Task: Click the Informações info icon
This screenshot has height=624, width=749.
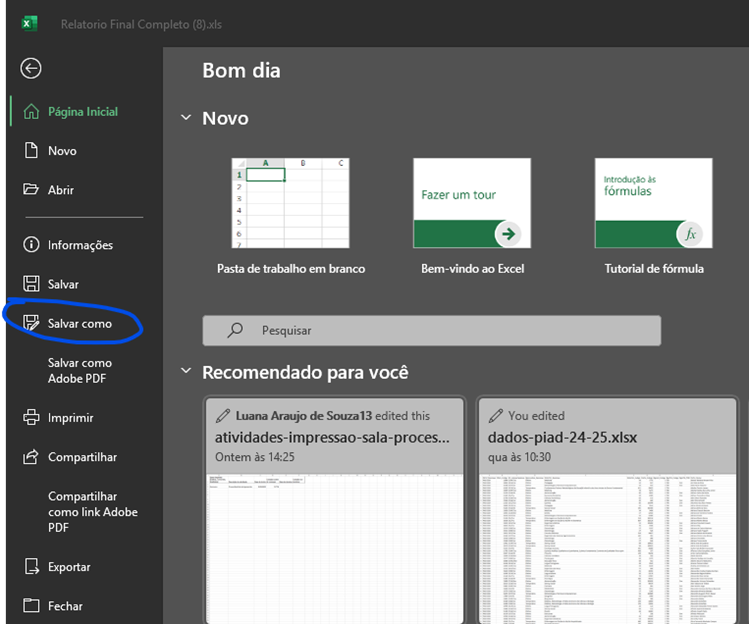Action: [x=31, y=245]
